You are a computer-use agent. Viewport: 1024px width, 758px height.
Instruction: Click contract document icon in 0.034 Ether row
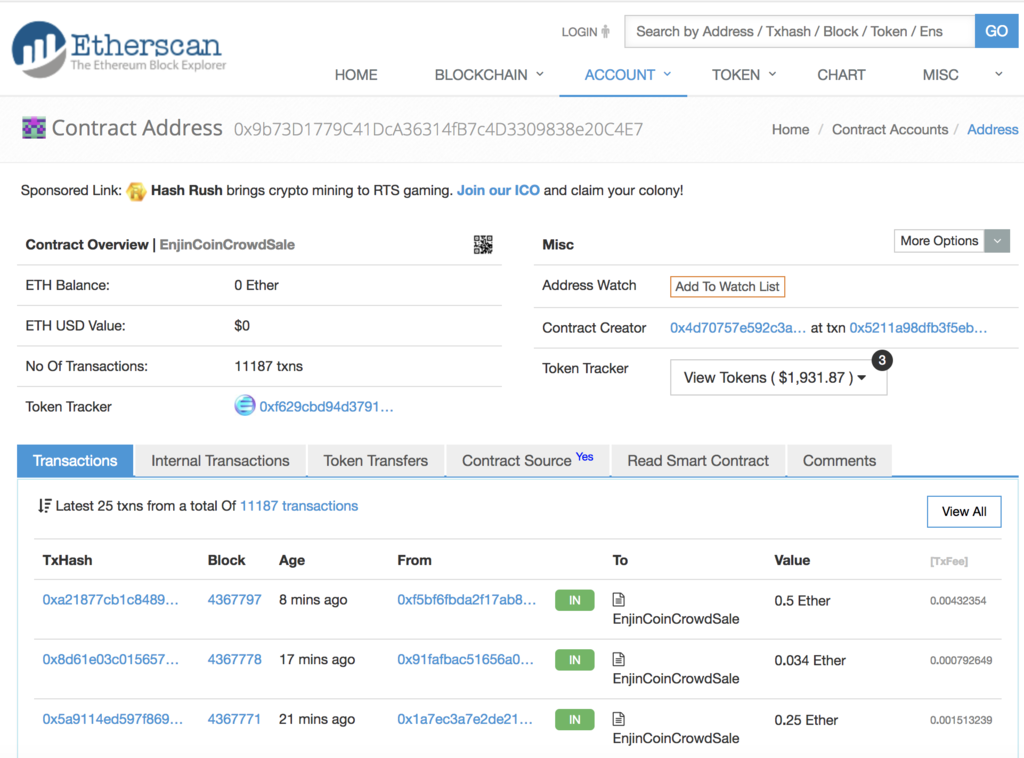618,659
